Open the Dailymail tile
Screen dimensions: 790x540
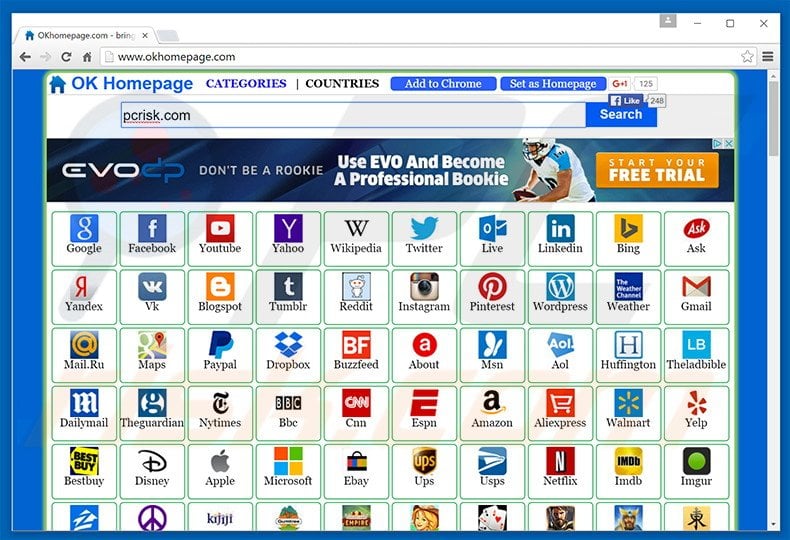pos(84,413)
